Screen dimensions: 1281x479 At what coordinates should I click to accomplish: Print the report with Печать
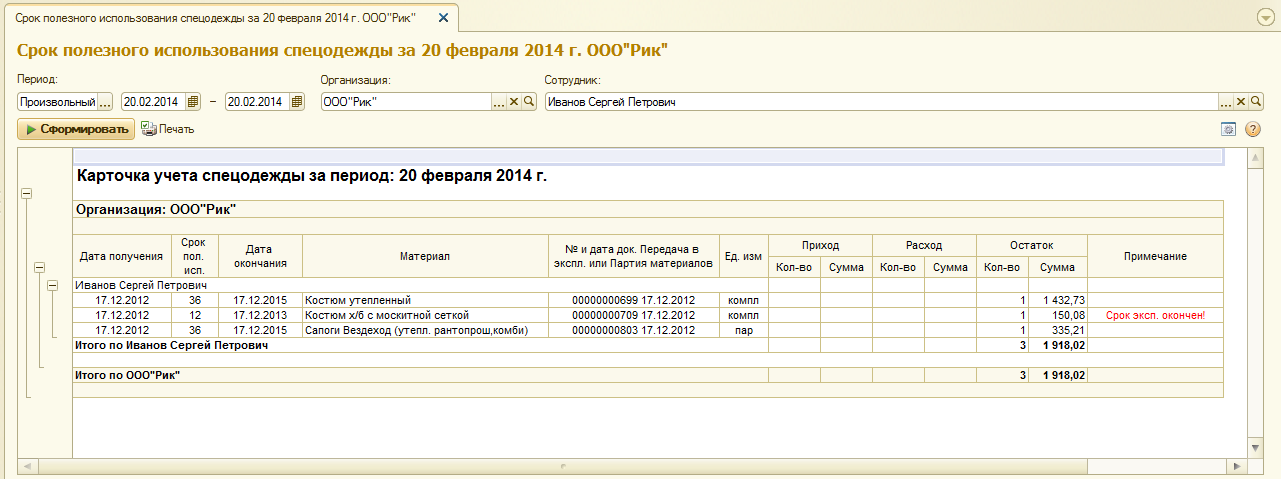click(x=168, y=129)
